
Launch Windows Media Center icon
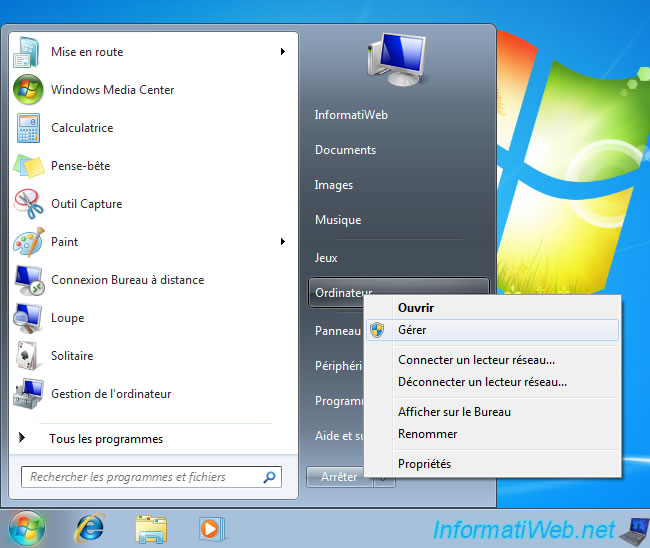click(x=28, y=90)
